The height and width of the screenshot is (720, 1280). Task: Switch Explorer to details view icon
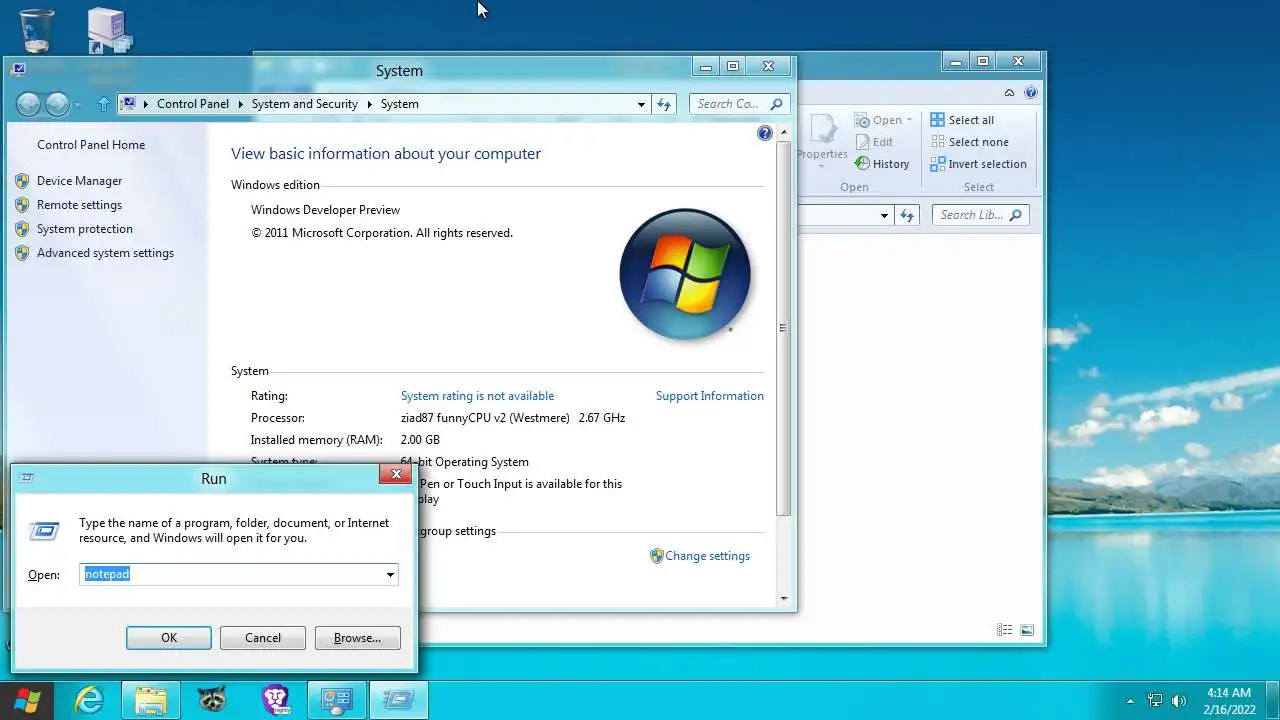pos(1004,630)
